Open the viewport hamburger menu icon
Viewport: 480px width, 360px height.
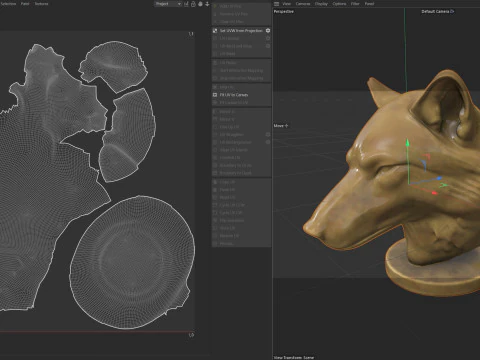[276, 4]
